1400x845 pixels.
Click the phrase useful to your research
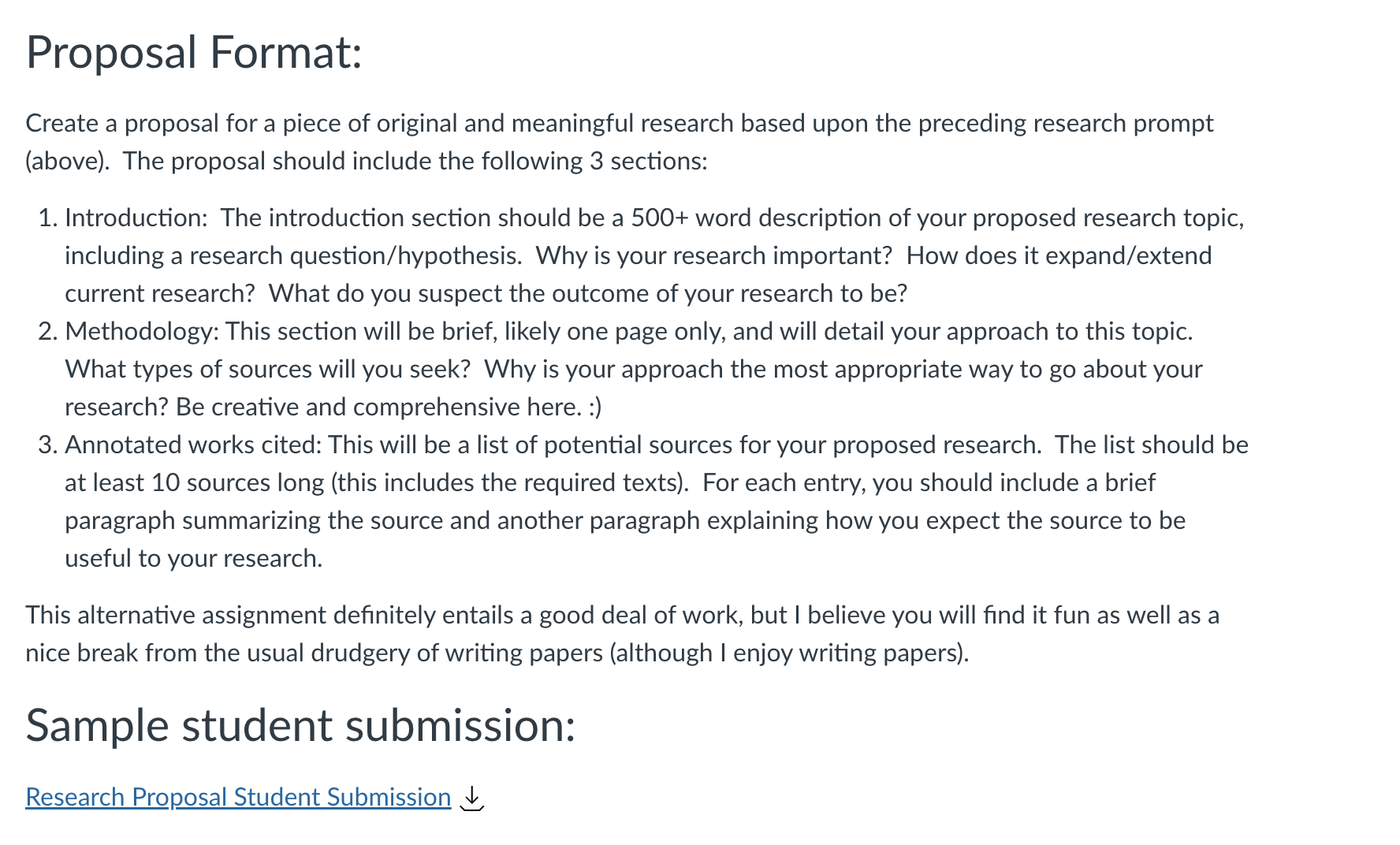tap(194, 558)
